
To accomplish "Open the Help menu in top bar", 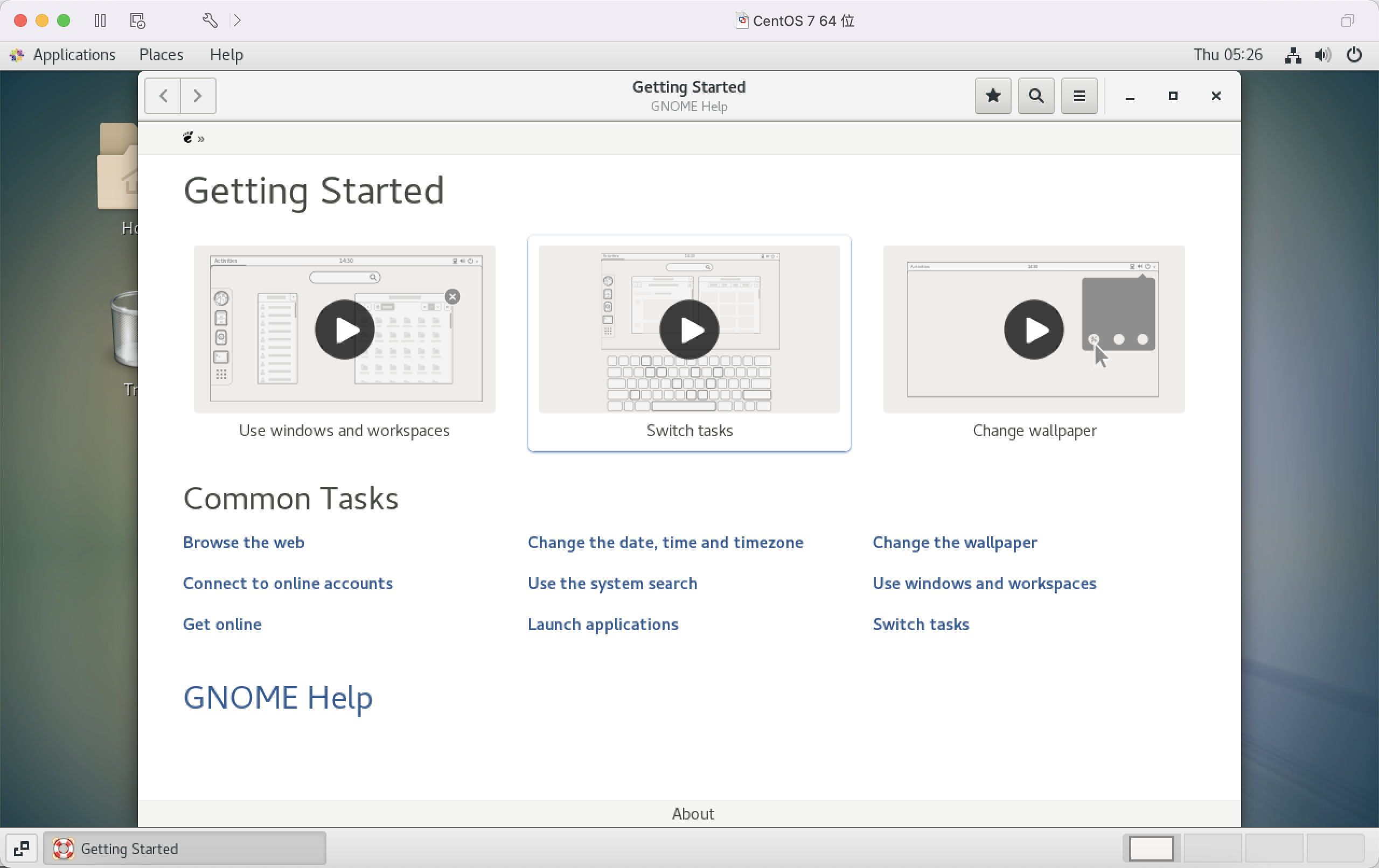I will point(226,54).
